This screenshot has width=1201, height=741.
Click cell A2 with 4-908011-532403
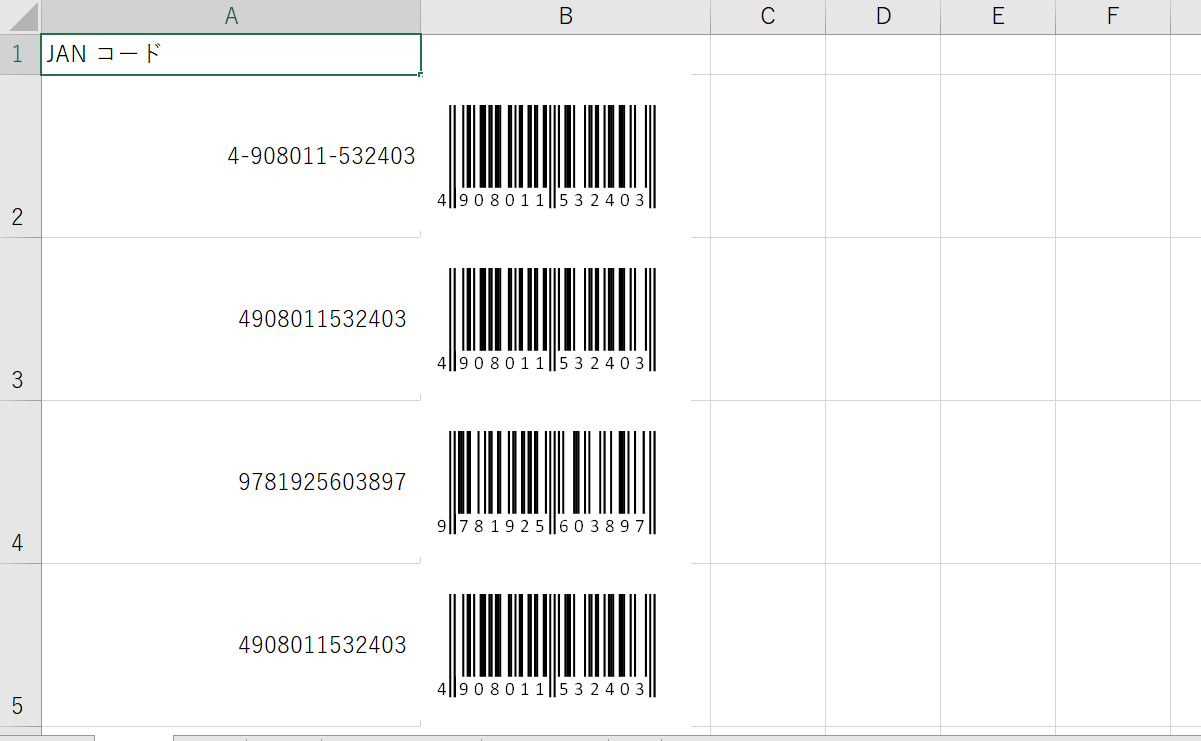pyautogui.click(x=231, y=156)
